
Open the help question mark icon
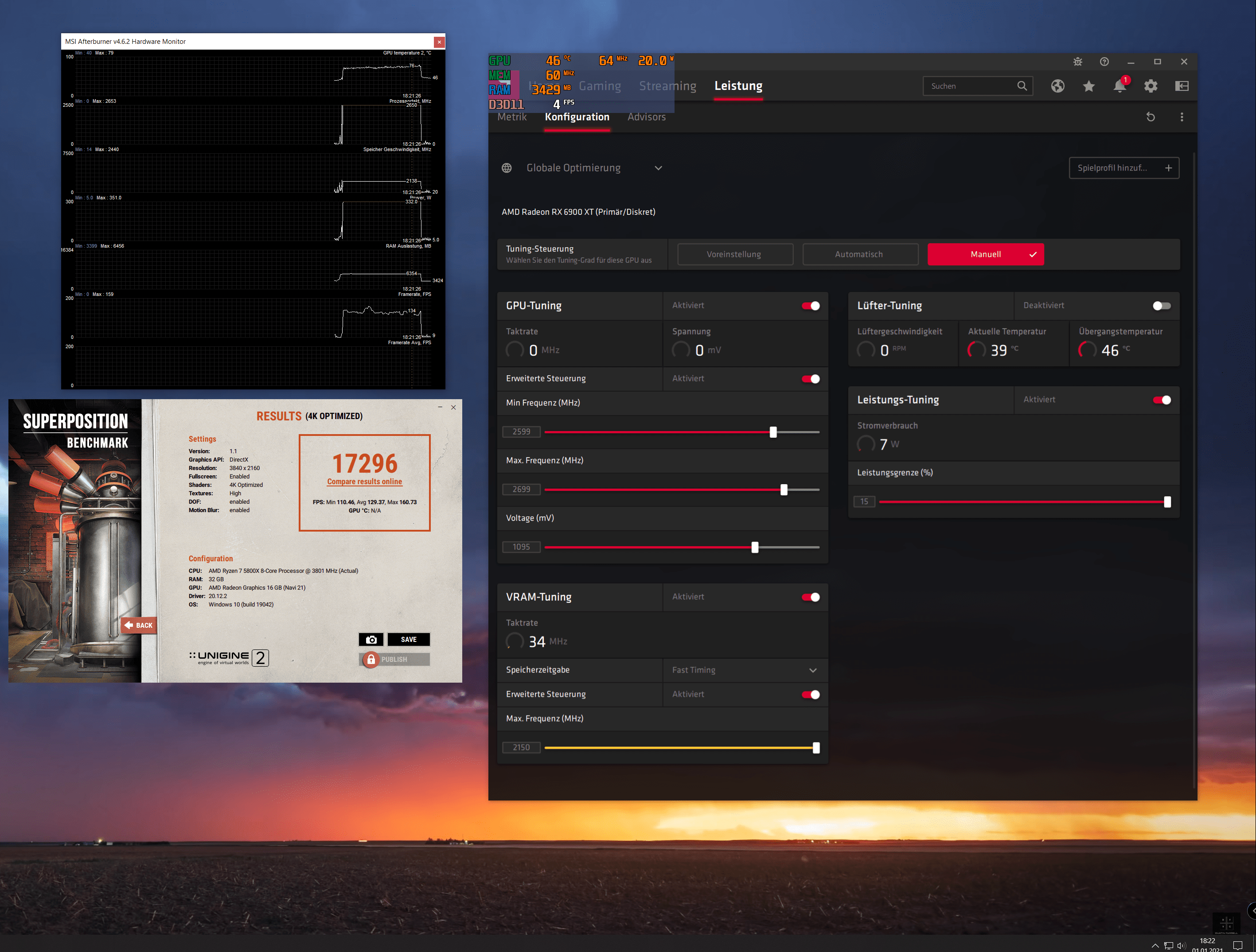click(x=1104, y=62)
